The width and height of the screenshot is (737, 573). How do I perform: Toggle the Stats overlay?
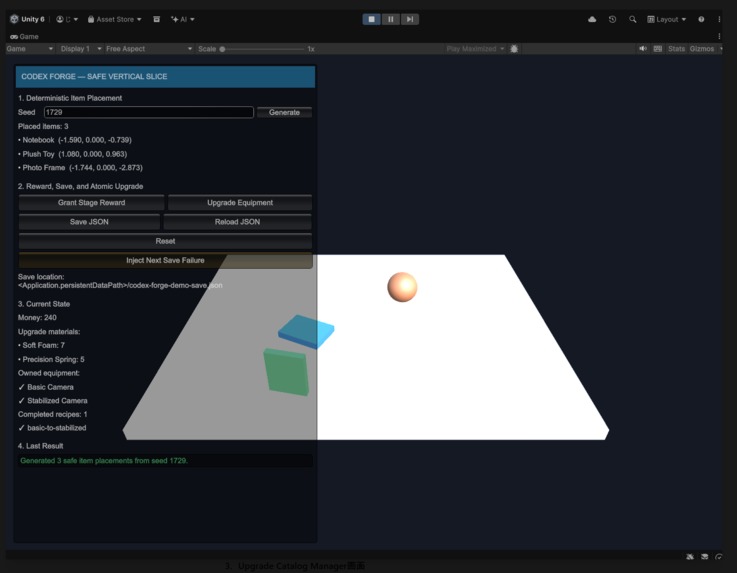click(676, 49)
